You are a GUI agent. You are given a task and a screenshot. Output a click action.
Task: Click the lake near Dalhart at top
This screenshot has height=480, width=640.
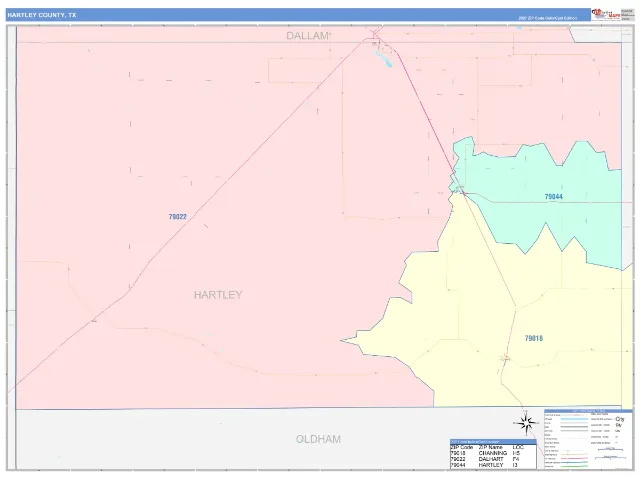384,60
